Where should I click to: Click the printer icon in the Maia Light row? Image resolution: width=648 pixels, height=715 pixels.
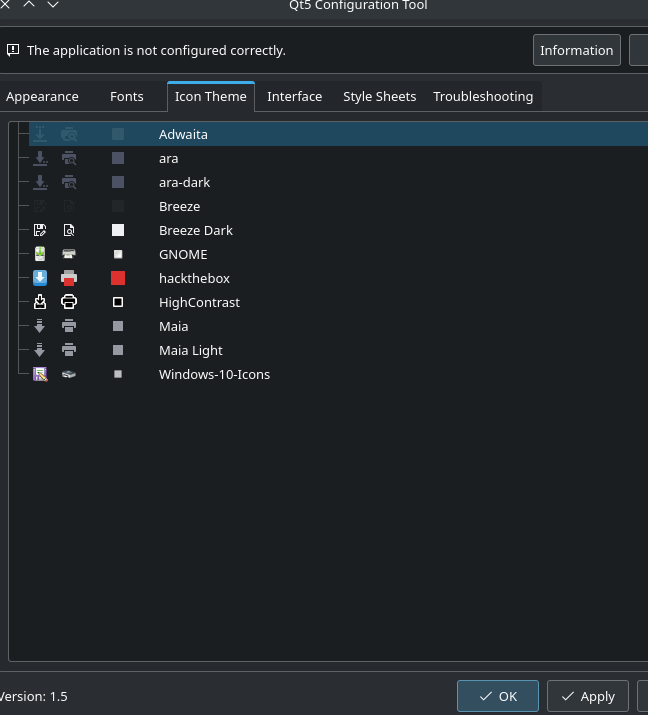tap(69, 350)
